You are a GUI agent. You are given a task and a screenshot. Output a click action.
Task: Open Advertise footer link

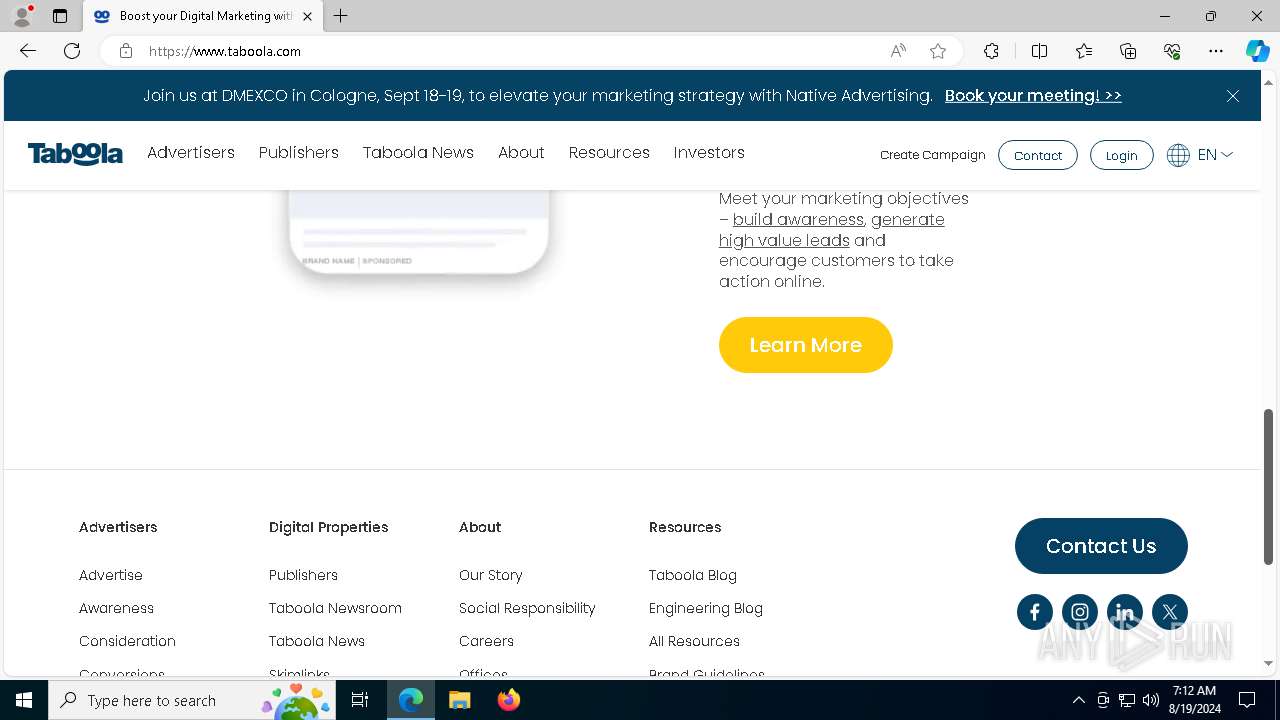point(111,575)
